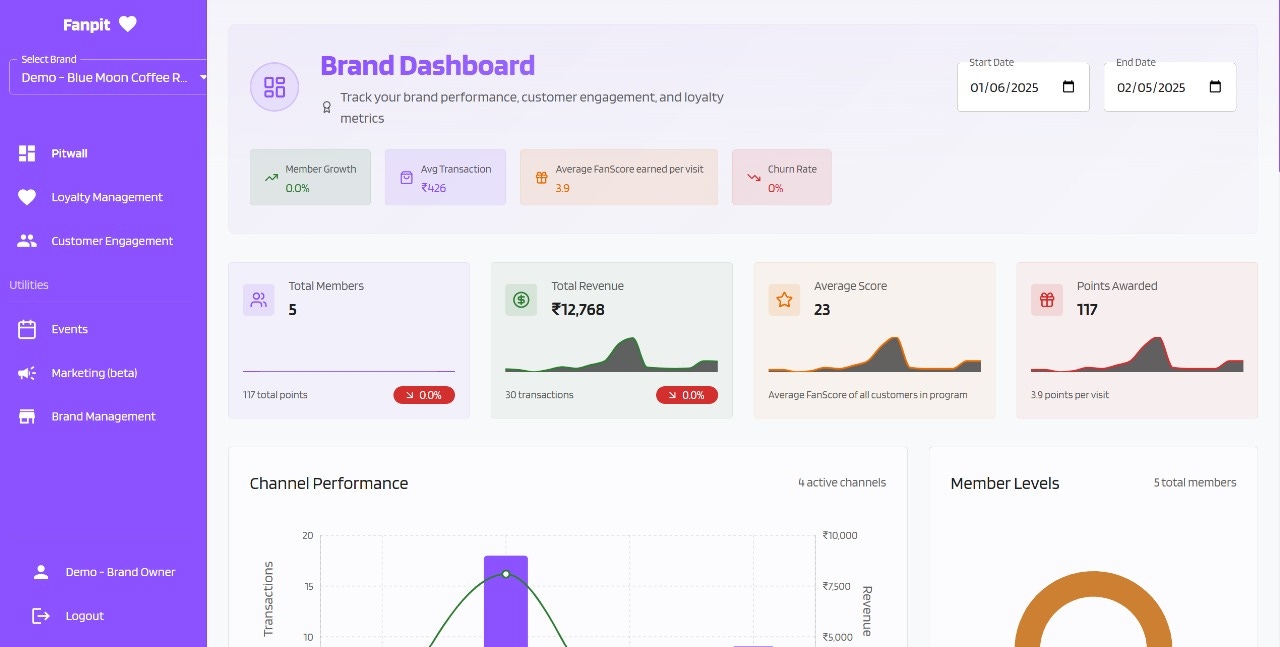Log out via the Logout link
The height and width of the screenshot is (647, 1280).
85,616
